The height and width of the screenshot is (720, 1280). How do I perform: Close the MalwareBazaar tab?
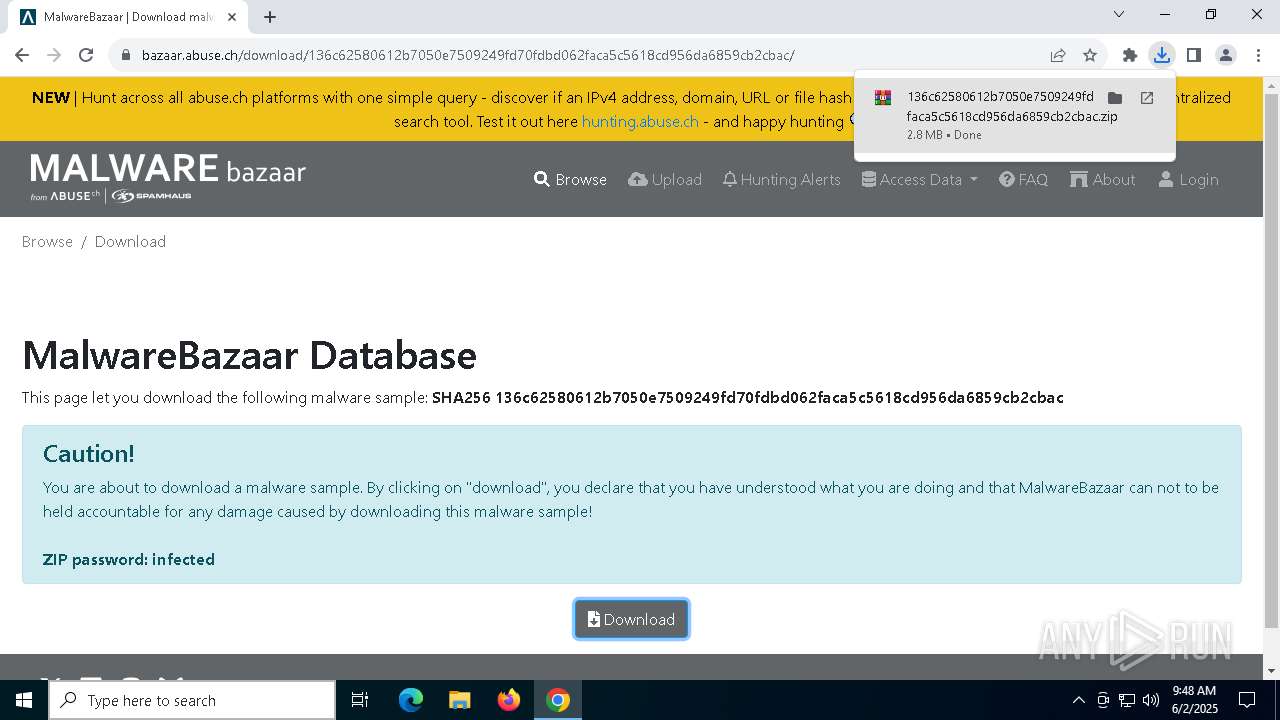pos(231,16)
